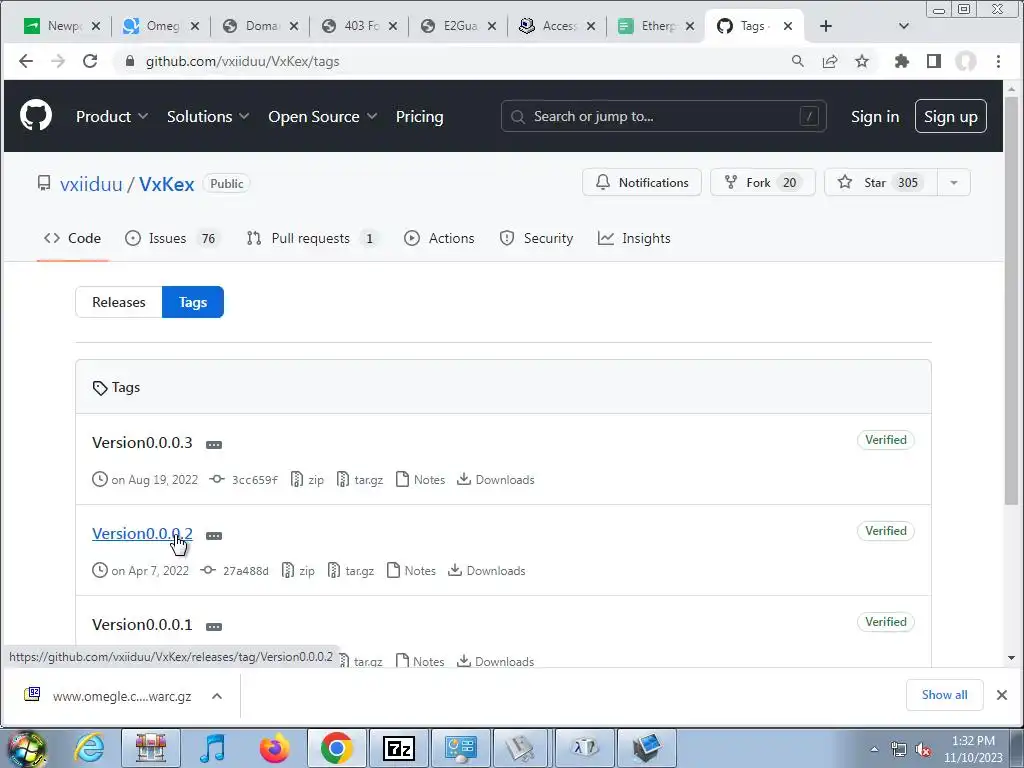1024x768 pixels.
Task: Open the Windows Start button
Action: (26, 748)
